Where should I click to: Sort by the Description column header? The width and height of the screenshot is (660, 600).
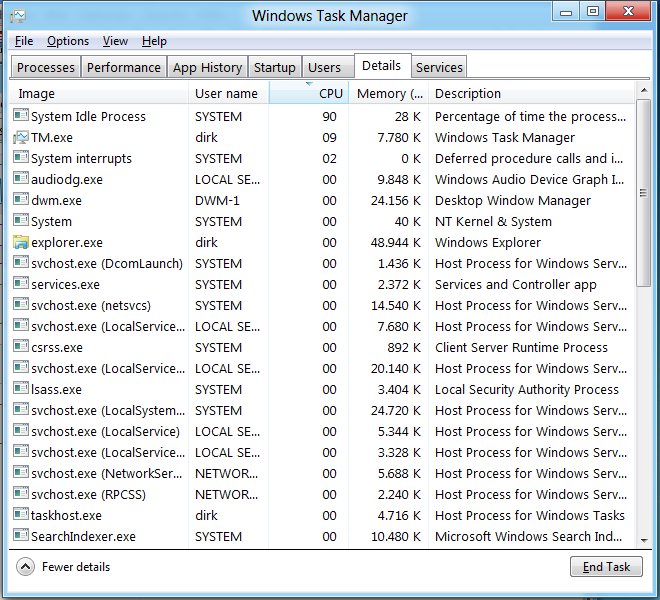[x=532, y=93]
